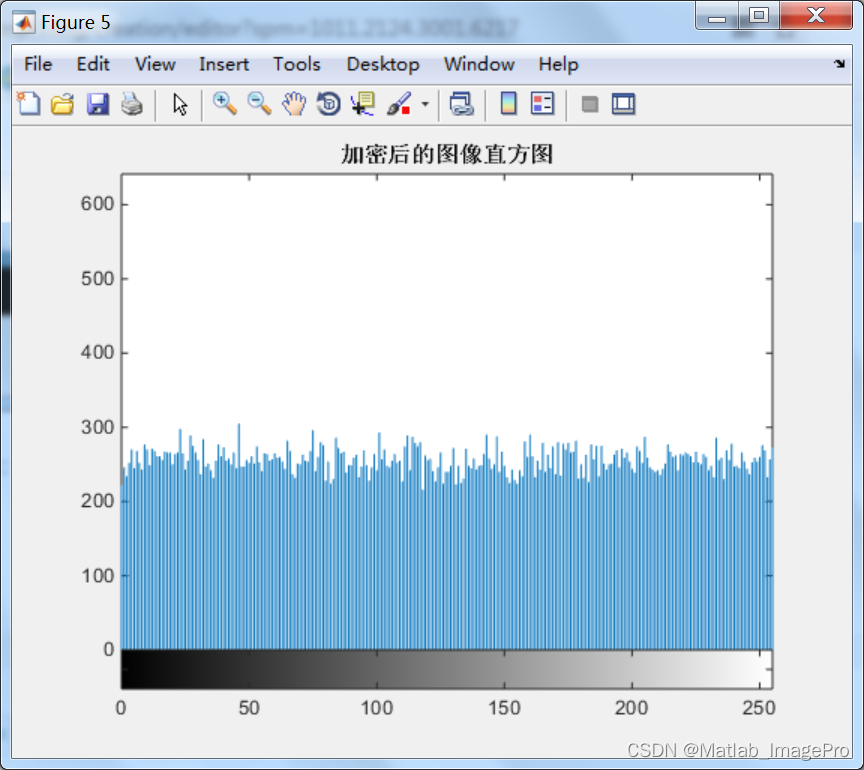Viewport: 864px width, 770px height.
Task: Click the Show Plot Tools icon
Action: point(623,104)
